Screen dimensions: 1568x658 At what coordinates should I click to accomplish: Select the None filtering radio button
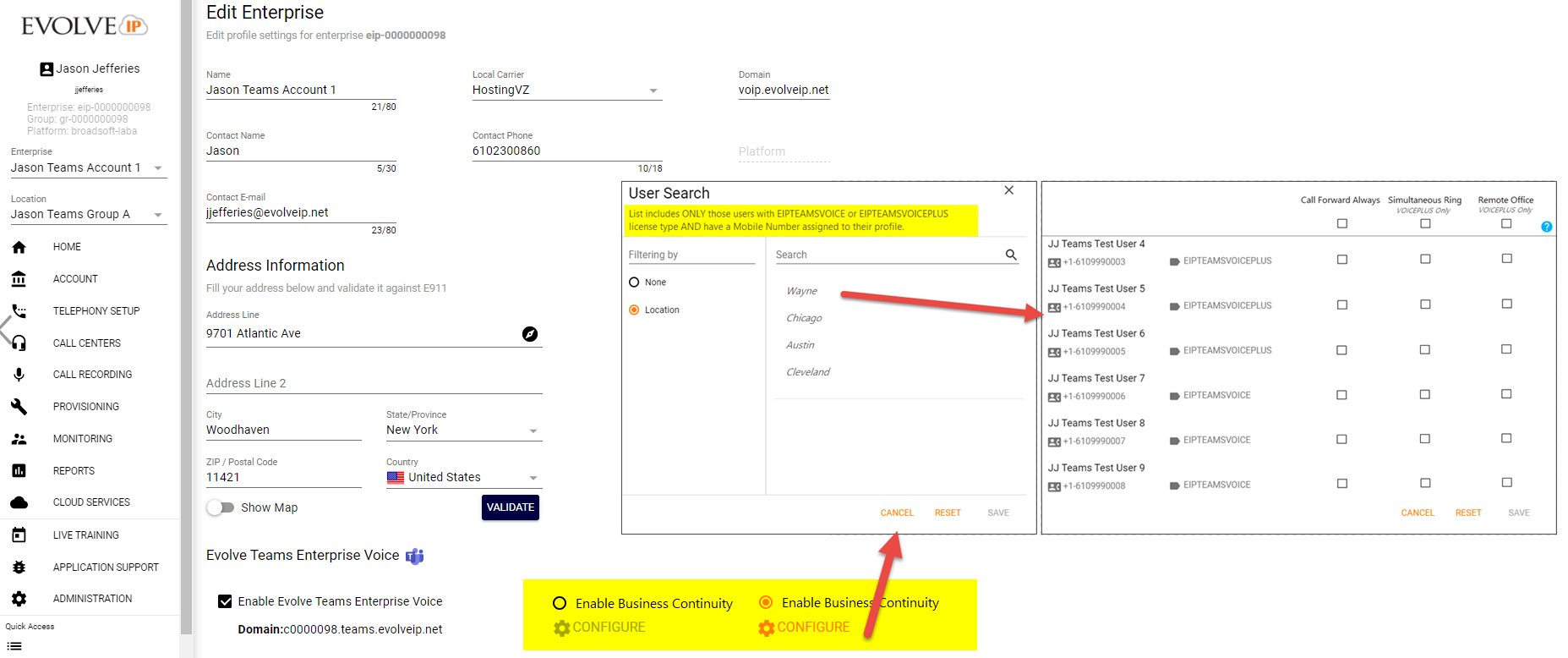(x=634, y=282)
